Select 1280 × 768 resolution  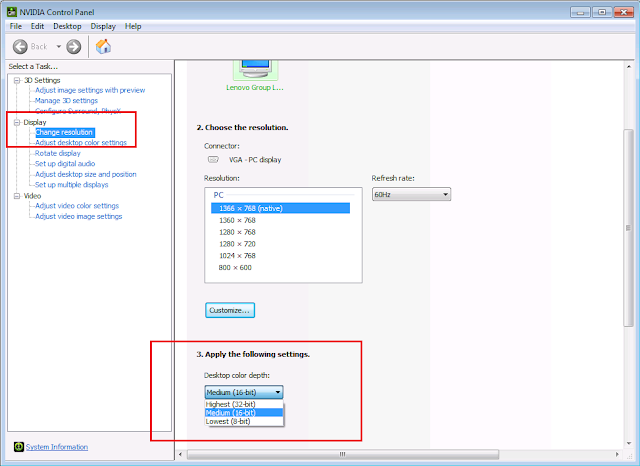point(237,232)
